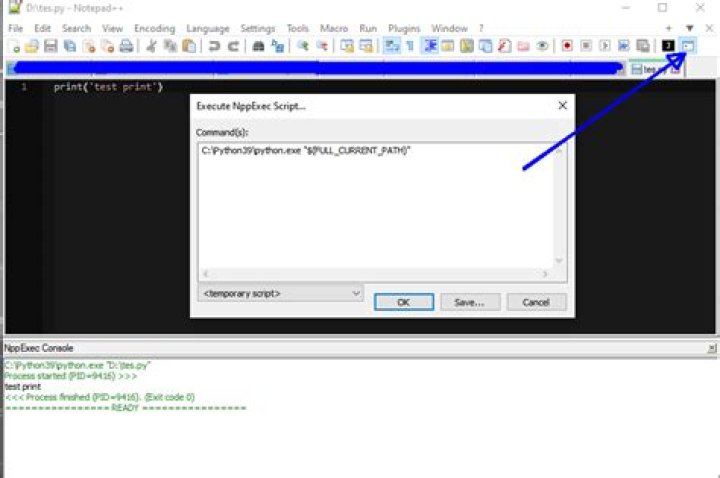Click the Redo toolbar icon
This screenshot has width=720, height=478.
pyautogui.click(x=233, y=46)
